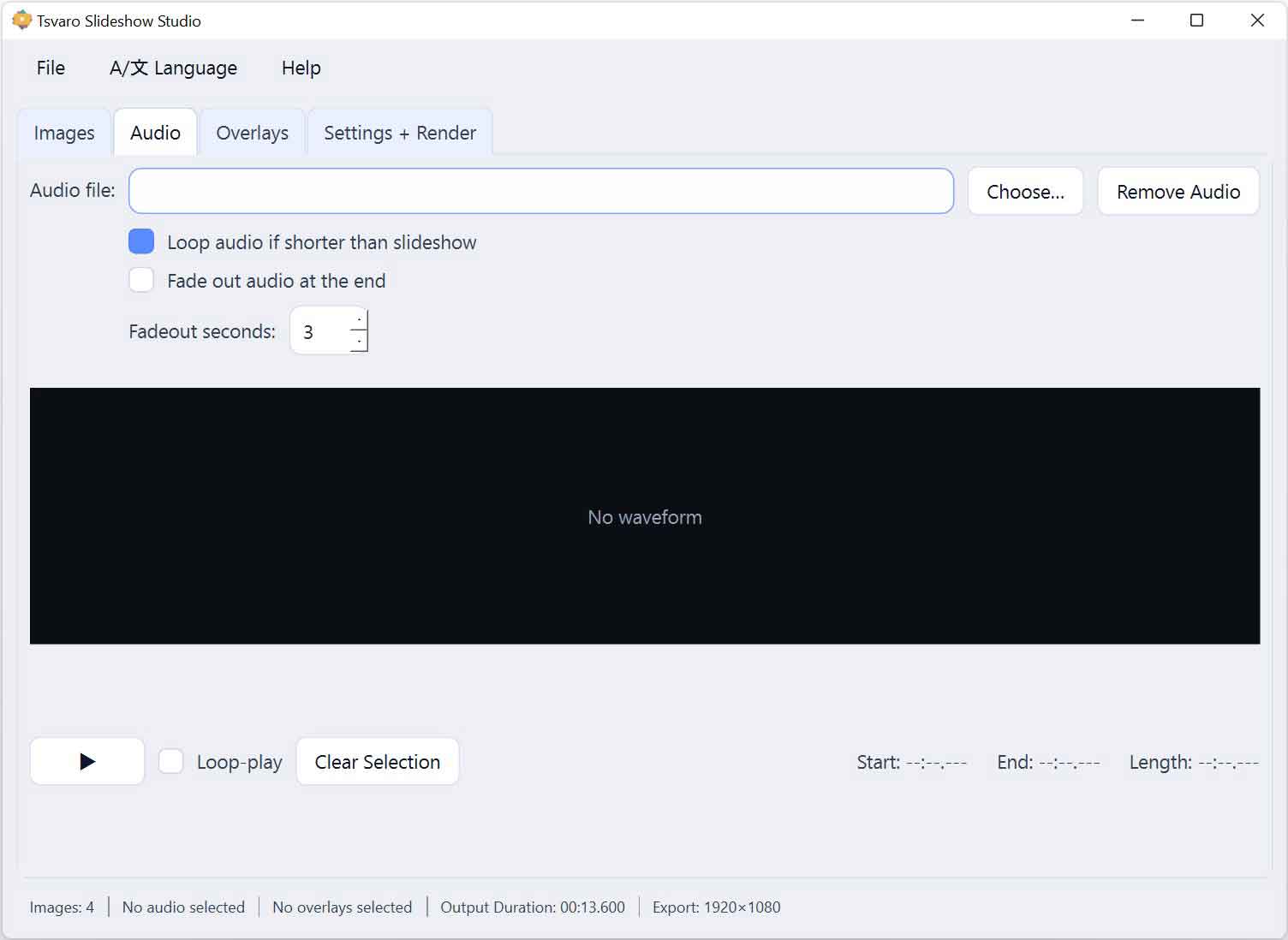Enable 'Fade out audio at the end'

[x=141, y=279]
